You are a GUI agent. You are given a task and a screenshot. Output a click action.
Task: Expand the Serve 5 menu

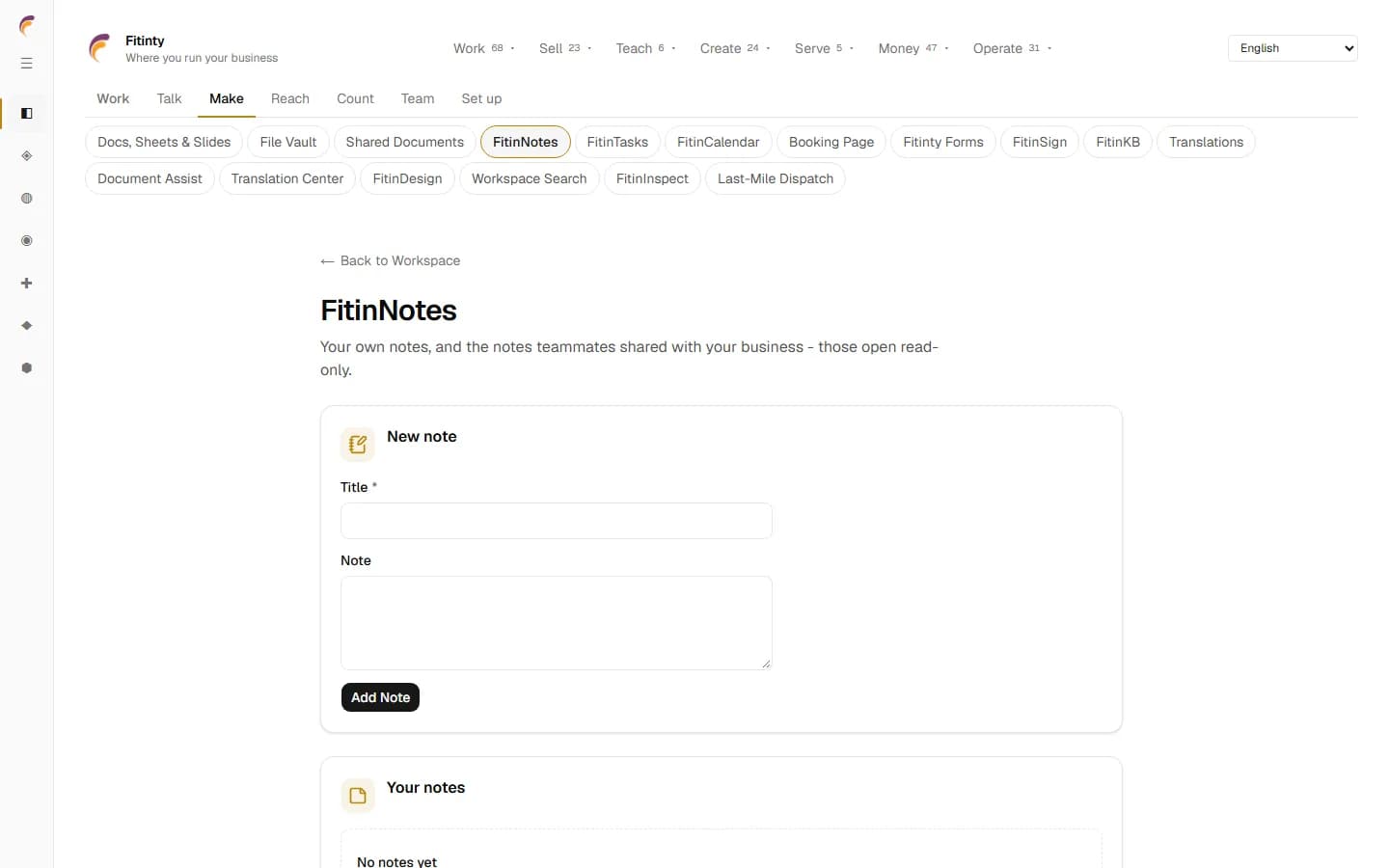pos(824,48)
